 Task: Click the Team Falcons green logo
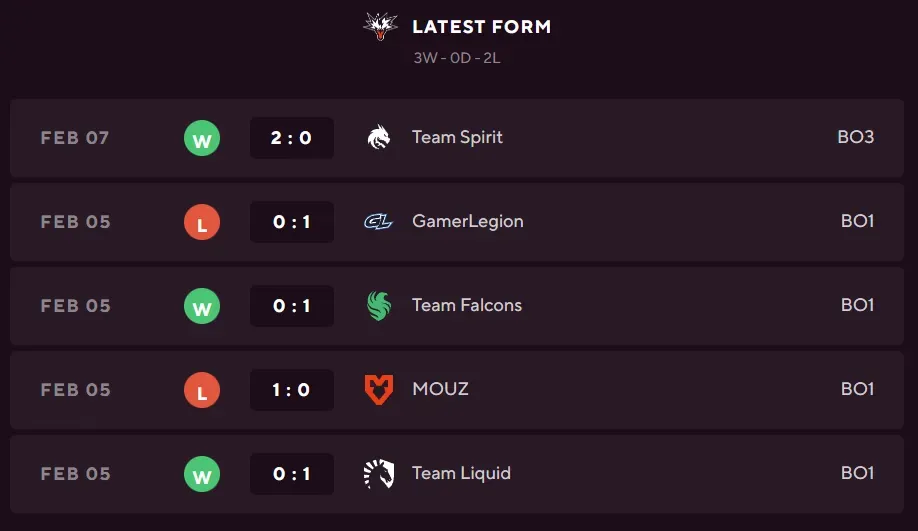pyautogui.click(x=379, y=306)
